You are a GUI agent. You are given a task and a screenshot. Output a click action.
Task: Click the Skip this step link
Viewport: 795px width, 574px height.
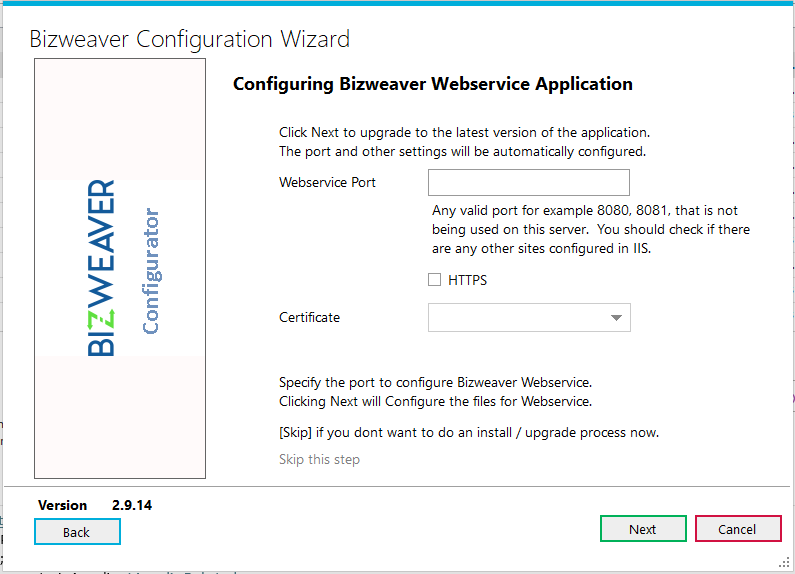(x=319, y=459)
